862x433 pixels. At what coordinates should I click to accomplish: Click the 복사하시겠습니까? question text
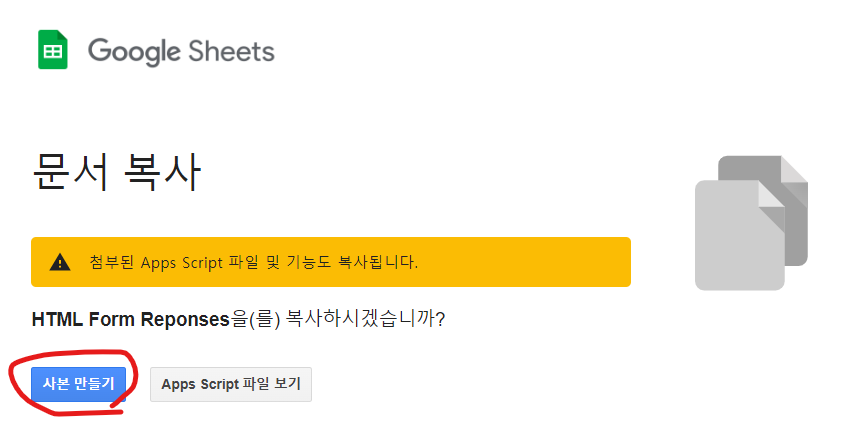point(366,319)
